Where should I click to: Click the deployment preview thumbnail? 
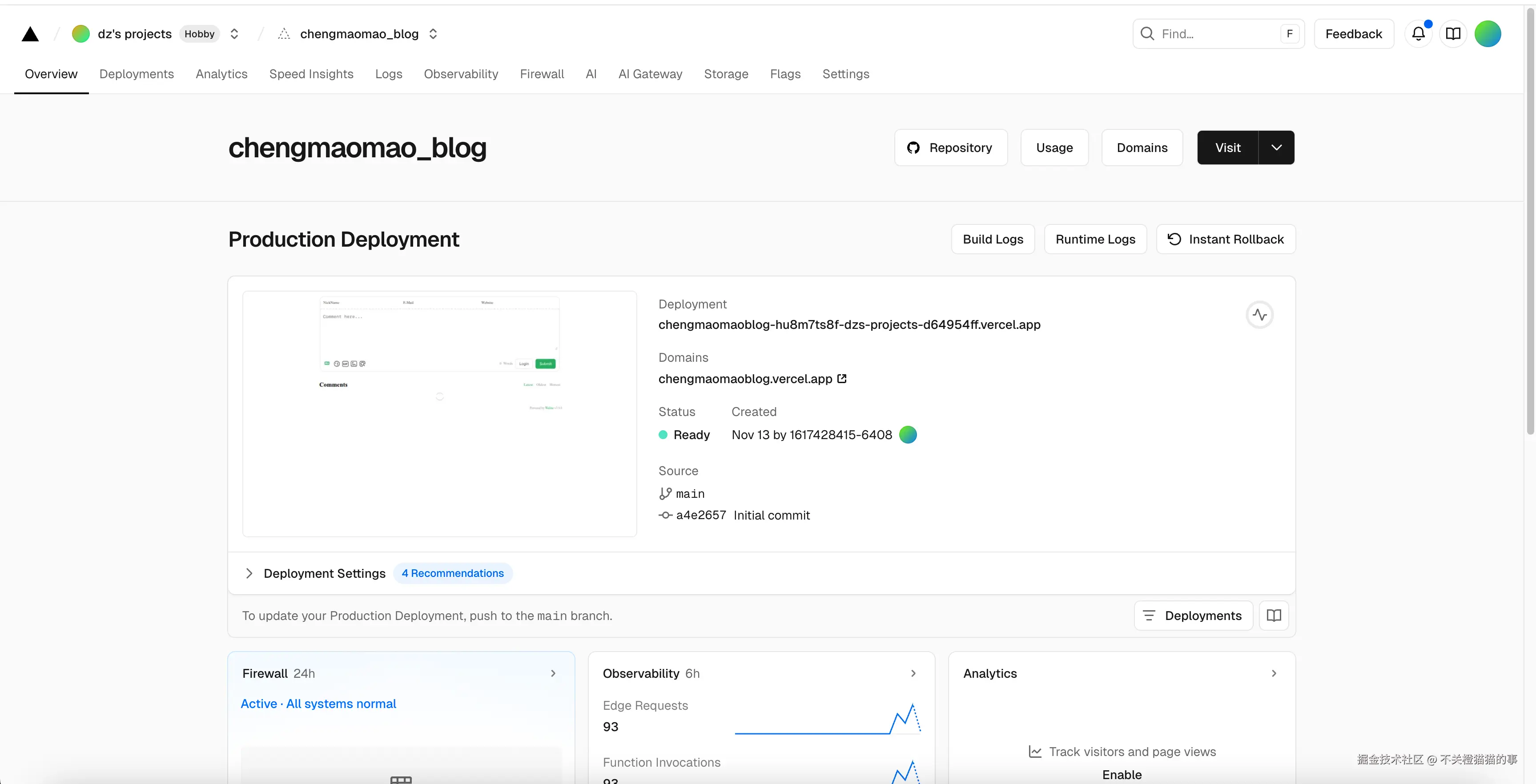439,413
